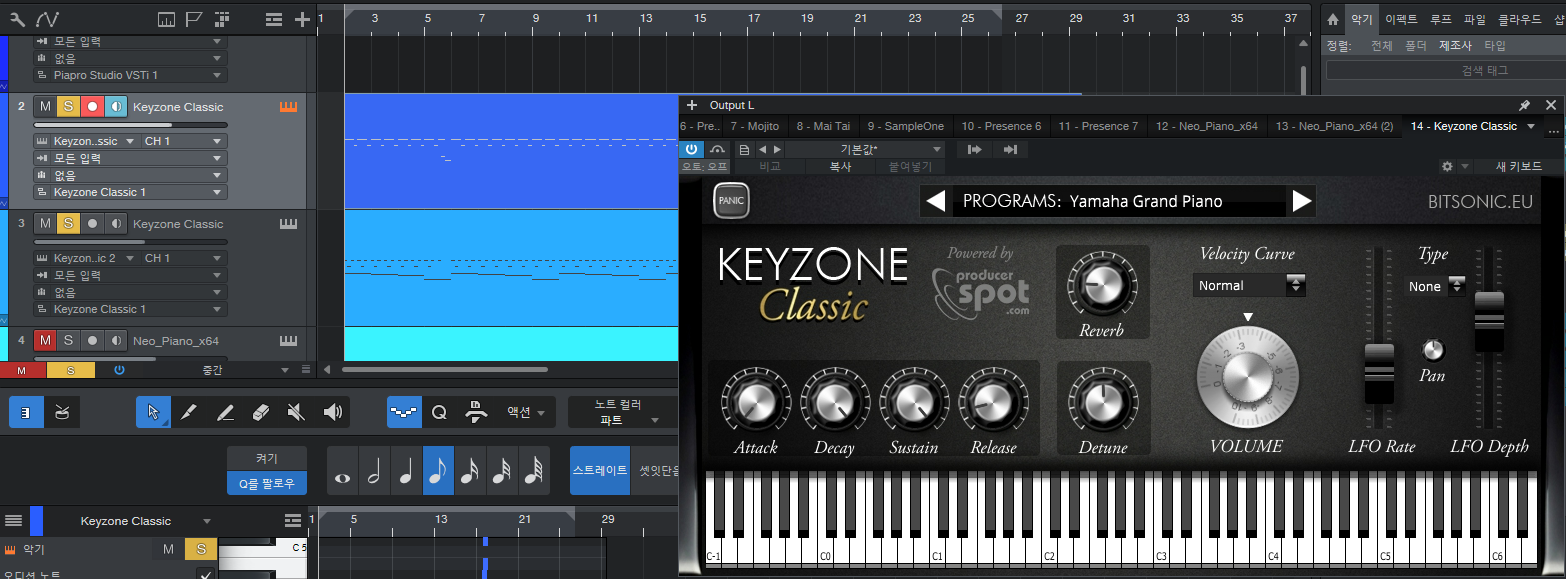Choose the eighth note quantize value
Image resolution: width=1566 pixels, height=579 pixels.
[x=439, y=470]
